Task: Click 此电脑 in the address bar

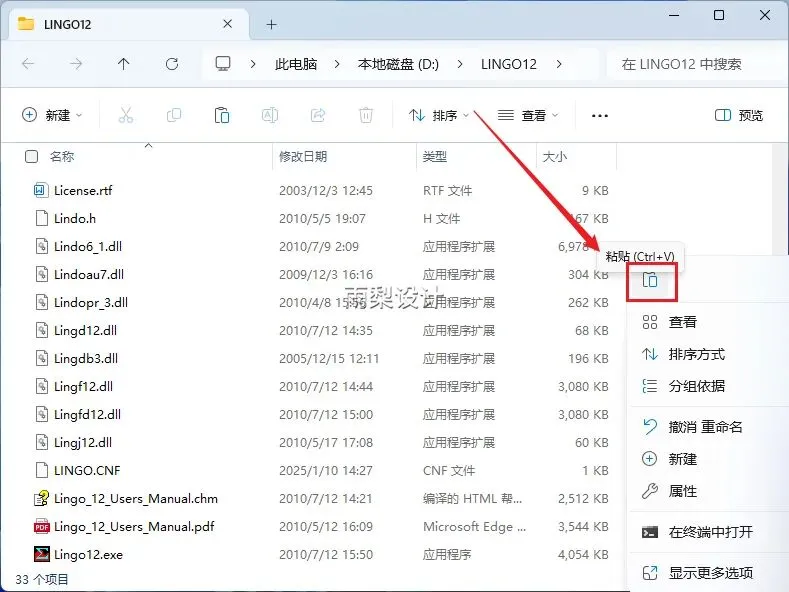Action: 296,64
